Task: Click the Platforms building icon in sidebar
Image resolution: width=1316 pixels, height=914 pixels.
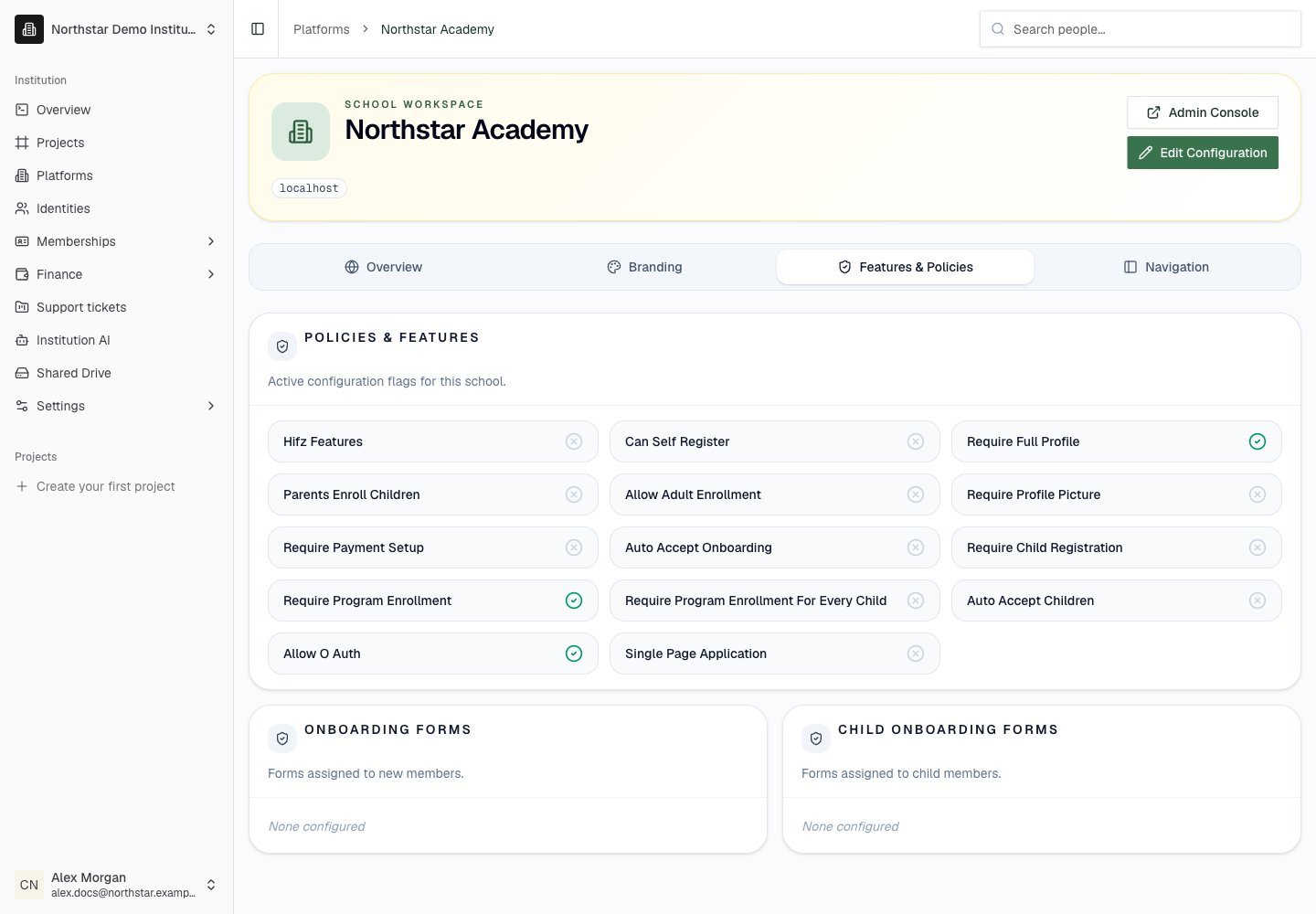Action: pos(22,175)
